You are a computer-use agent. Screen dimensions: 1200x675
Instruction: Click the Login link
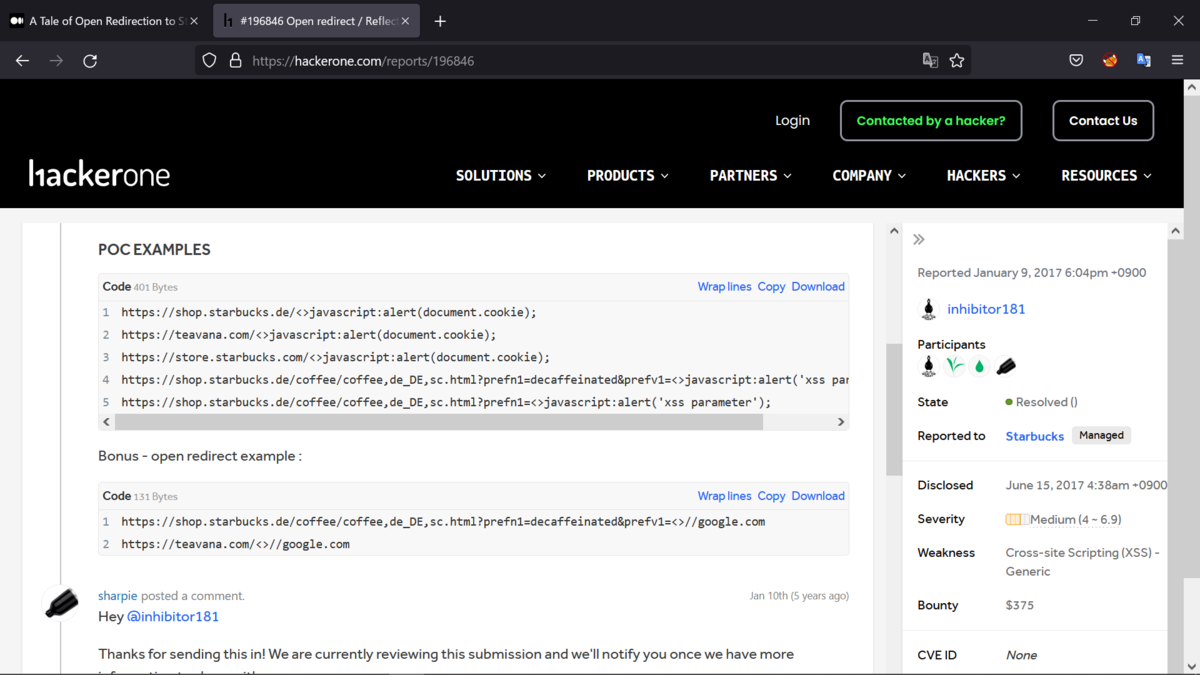pos(792,120)
